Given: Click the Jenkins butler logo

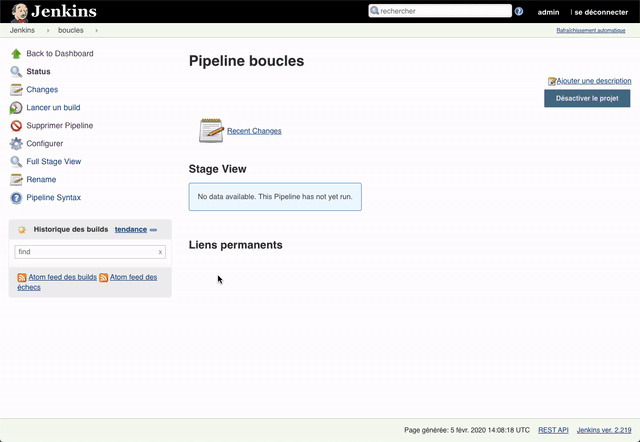Looking at the screenshot, I should [20, 12].
